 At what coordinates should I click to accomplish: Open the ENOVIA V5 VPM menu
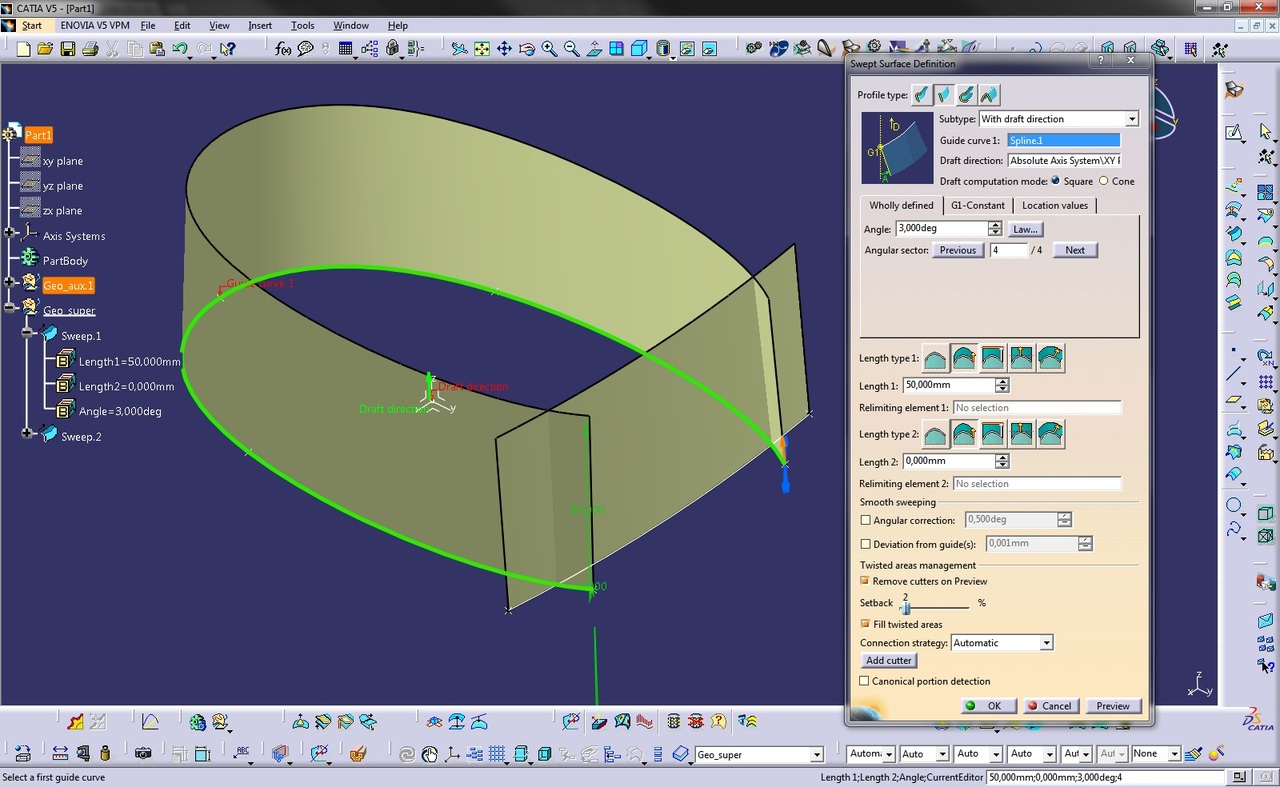[94, 25]
